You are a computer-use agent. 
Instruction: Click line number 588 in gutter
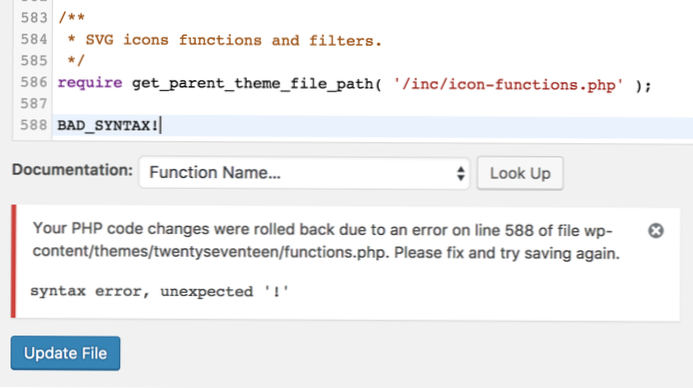pyautogui.click(x=34, y=125)
